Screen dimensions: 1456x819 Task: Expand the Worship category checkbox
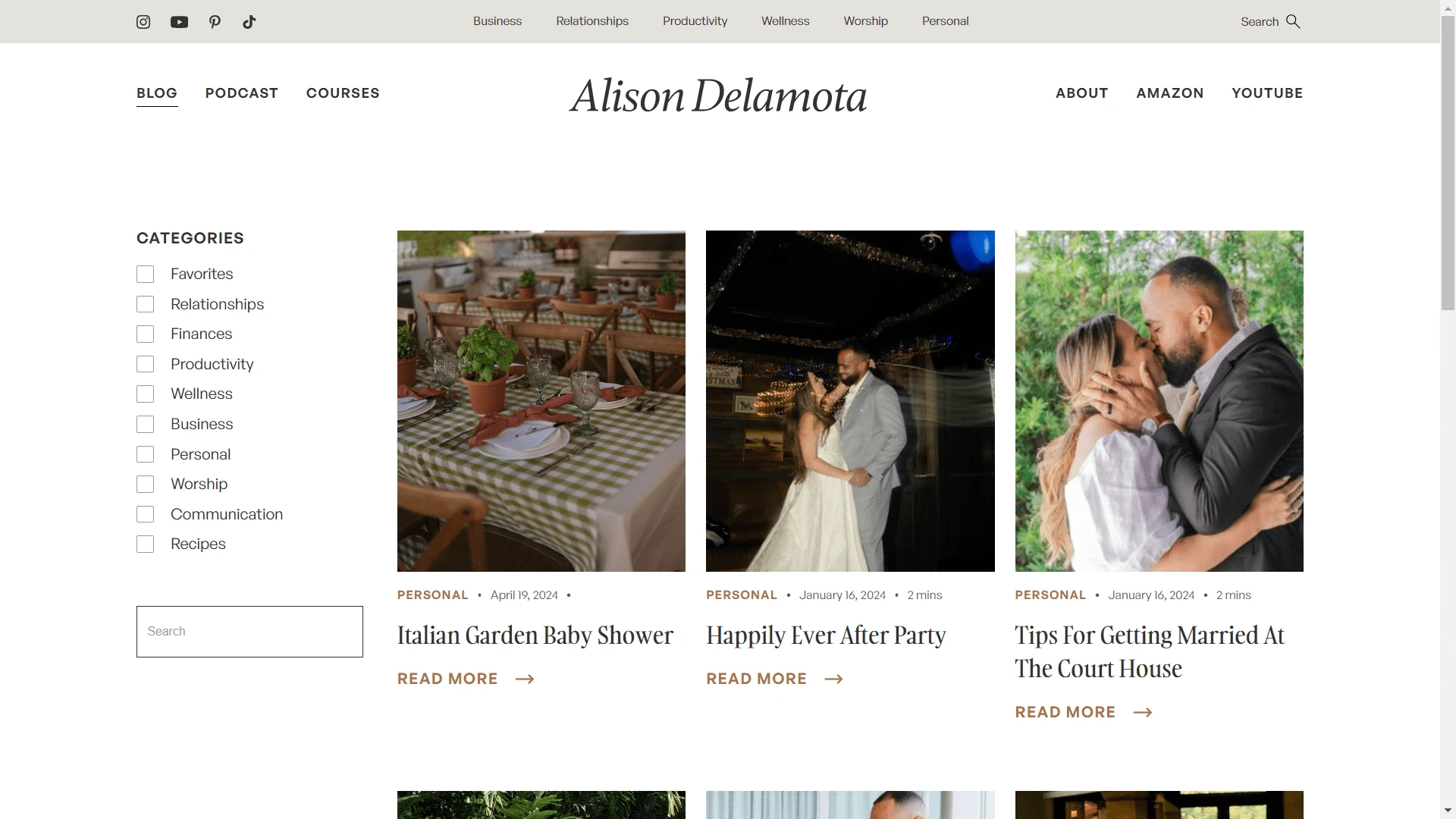point(146,484)
